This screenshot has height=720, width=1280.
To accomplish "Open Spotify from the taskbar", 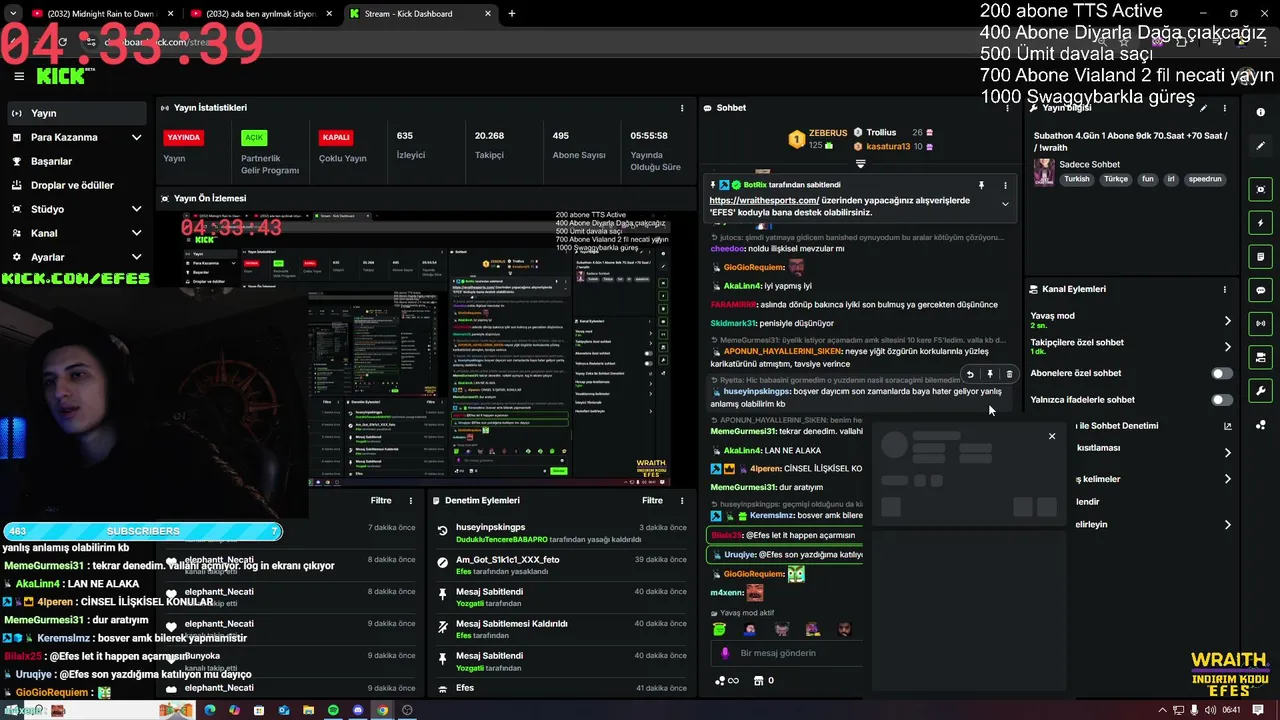I will pyautogui.click(x=334, y=710).
